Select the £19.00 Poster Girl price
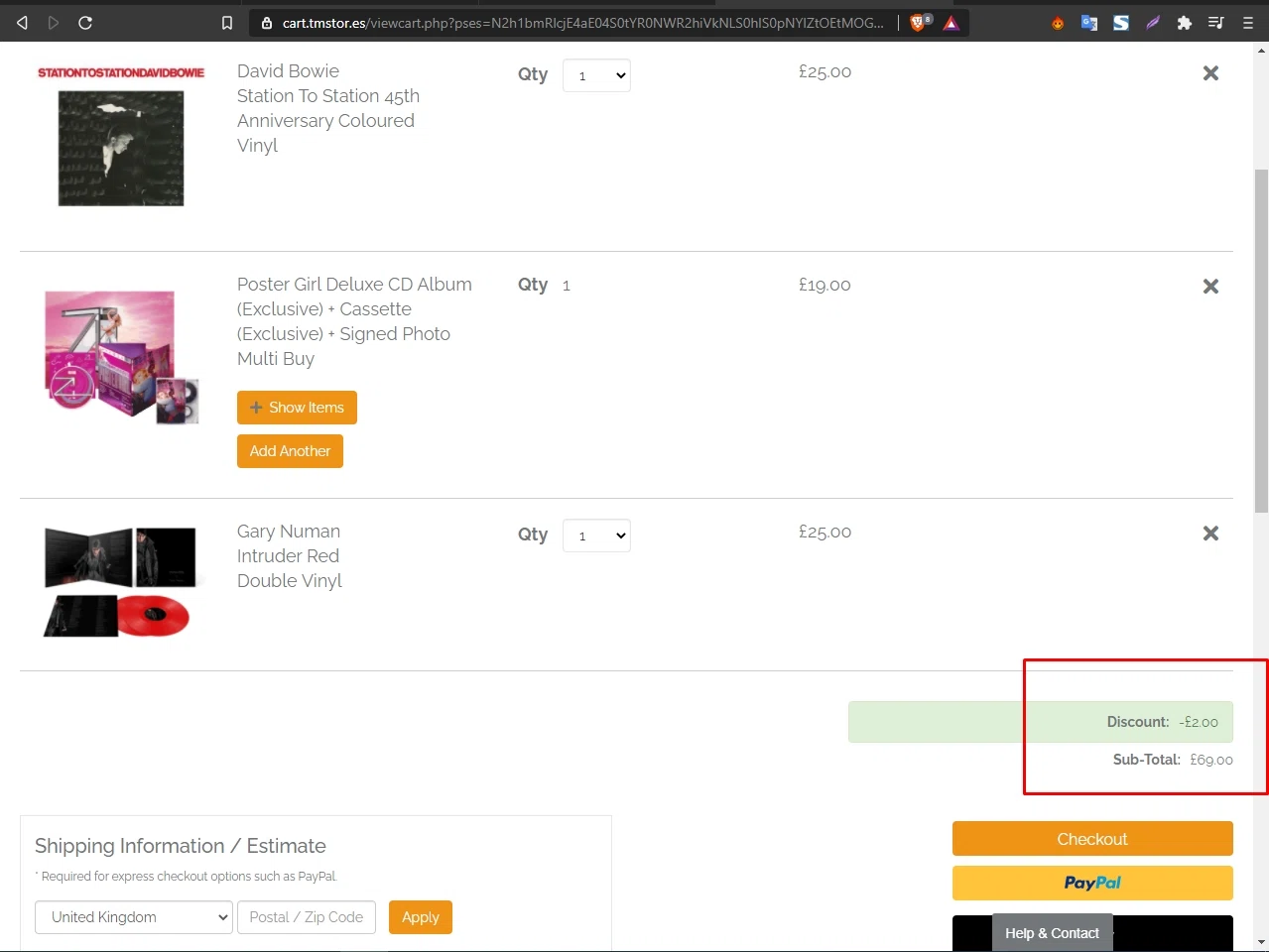Image resolution: width=1269 pixels, height=952 pixels. click(825, 285)
